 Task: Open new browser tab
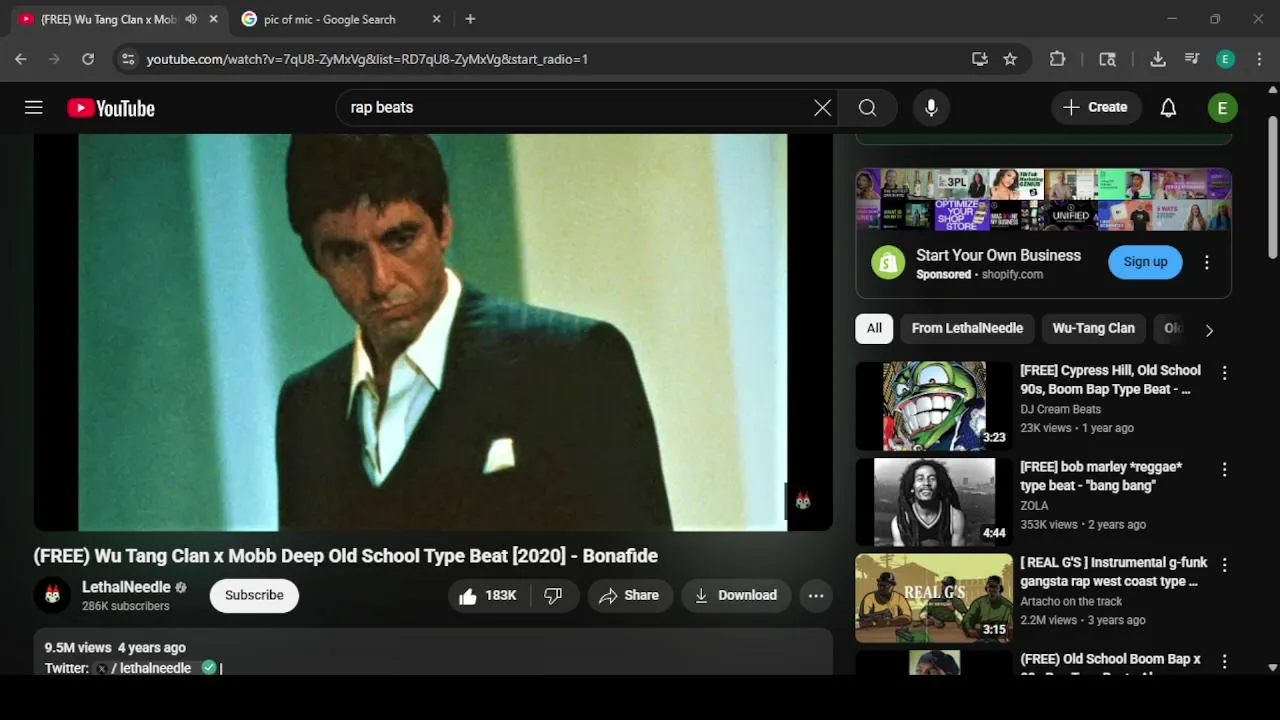pyautogui.click(x=470, y=19)
